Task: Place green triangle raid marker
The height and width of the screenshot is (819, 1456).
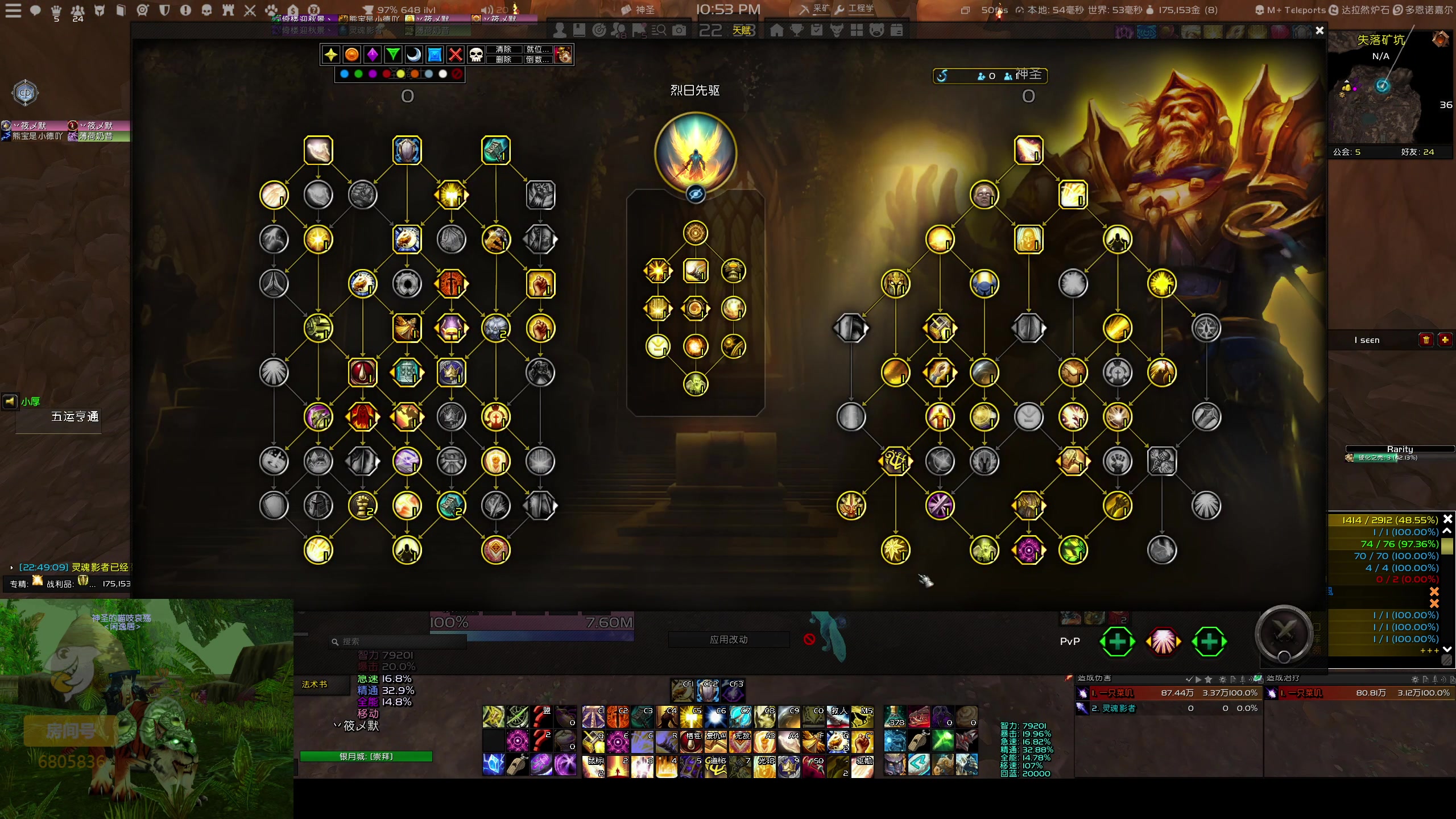Action: (393, 55)
